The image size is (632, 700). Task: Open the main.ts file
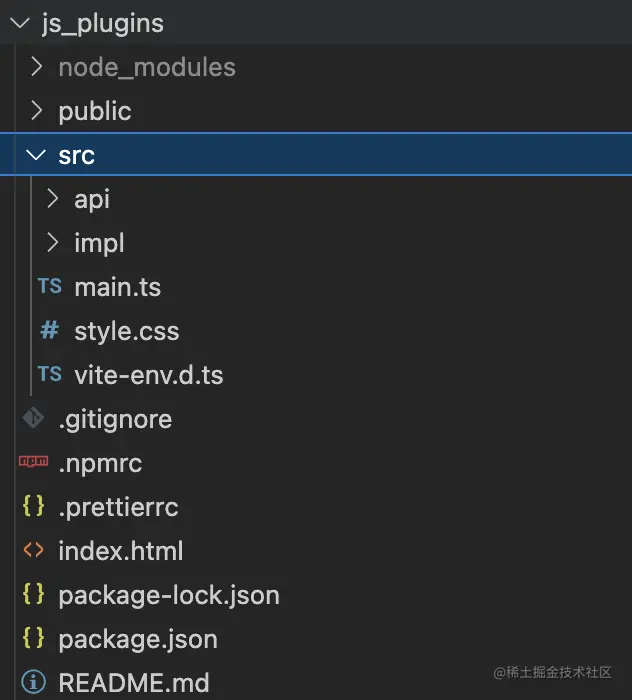[117, 287]
